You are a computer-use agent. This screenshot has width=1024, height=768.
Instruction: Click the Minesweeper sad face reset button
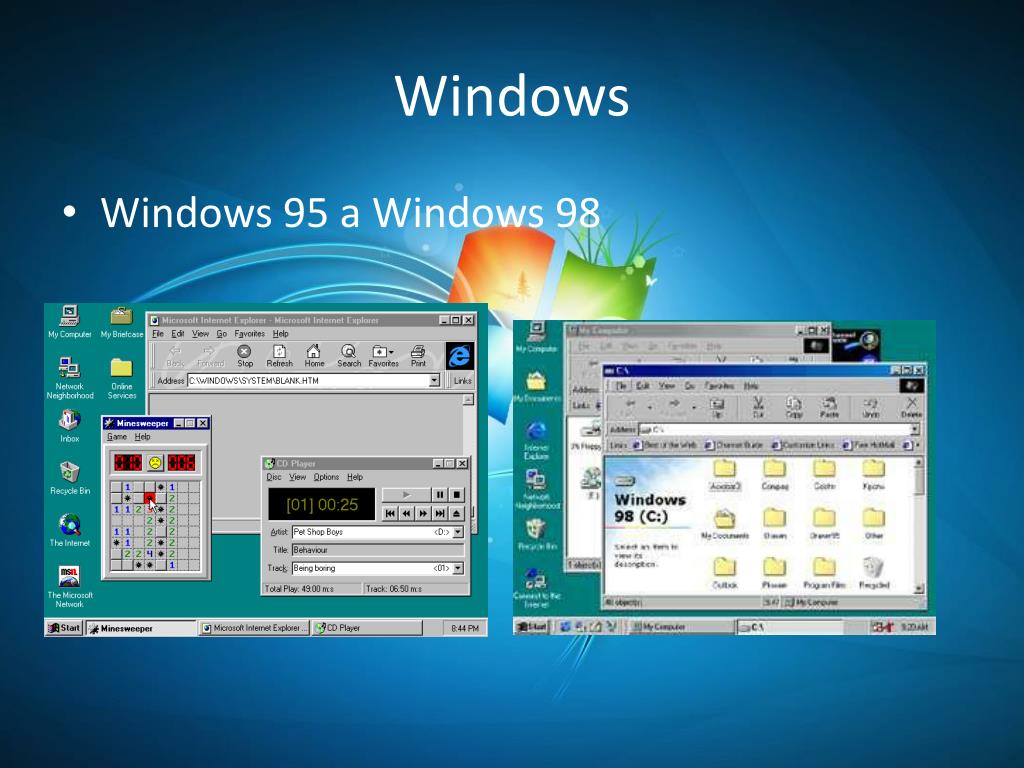point(155,462)
